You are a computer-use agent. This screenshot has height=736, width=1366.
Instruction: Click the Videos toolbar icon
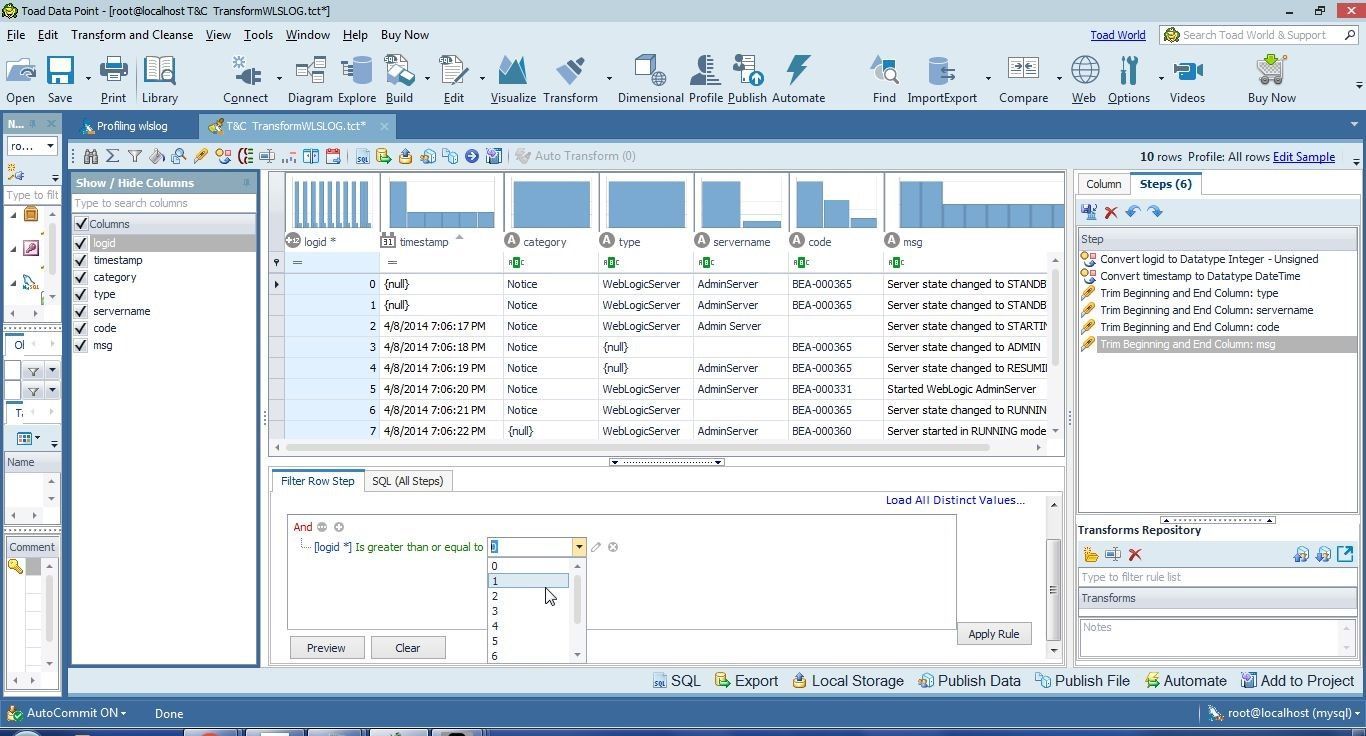coord(1187,80)
